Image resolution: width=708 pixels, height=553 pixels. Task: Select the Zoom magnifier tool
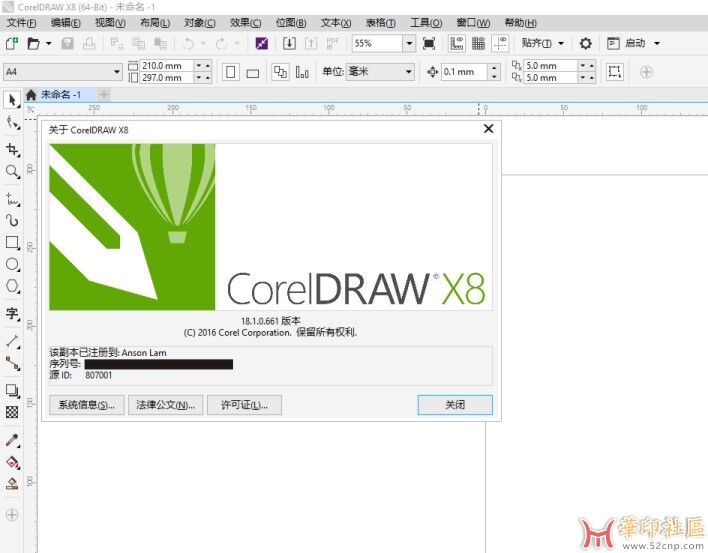tap(12, 171)
